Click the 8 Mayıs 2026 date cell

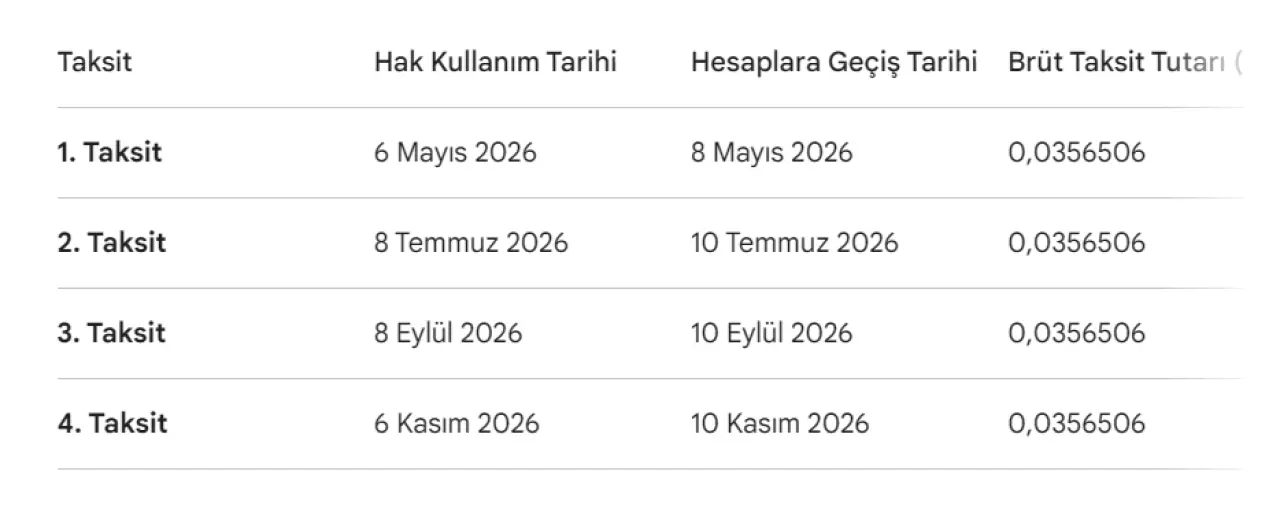tap(771, 153)
